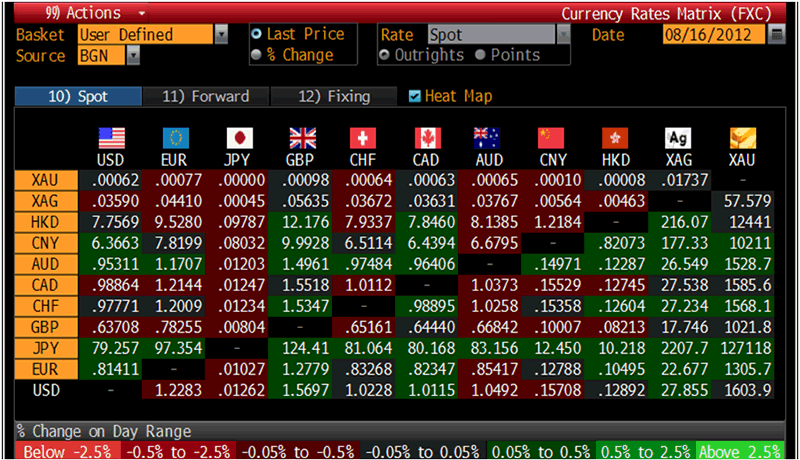The height and width of the screenshot is (460, 800).
Task: Open the calendar icon next to Date
Action: coord(777,35)
